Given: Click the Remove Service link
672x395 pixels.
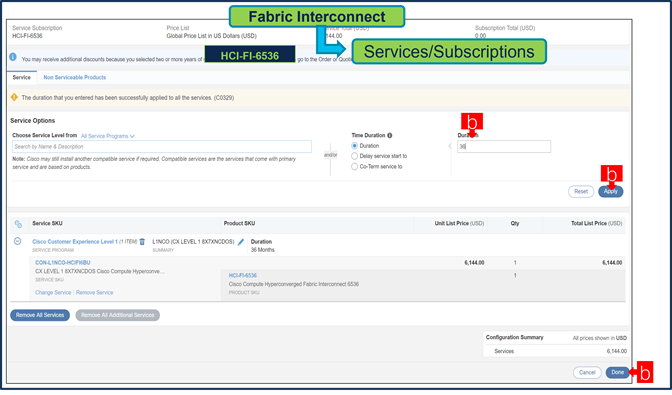Looking at the screenshot, I should coord(95,293).
